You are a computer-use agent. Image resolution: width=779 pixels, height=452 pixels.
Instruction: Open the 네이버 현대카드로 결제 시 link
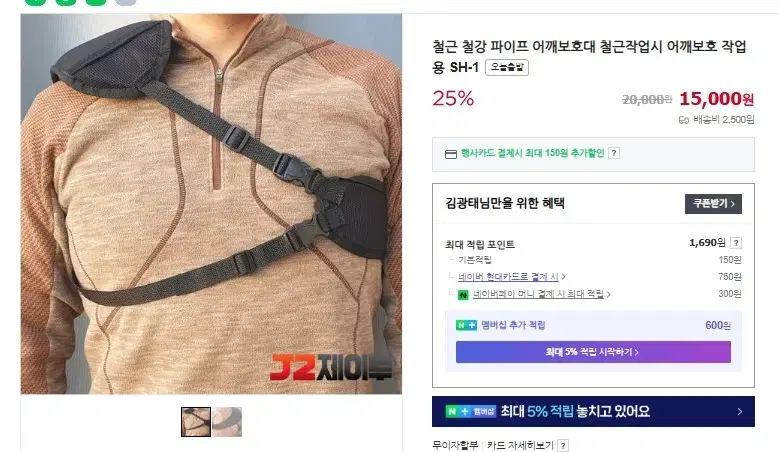pos(512,277)
